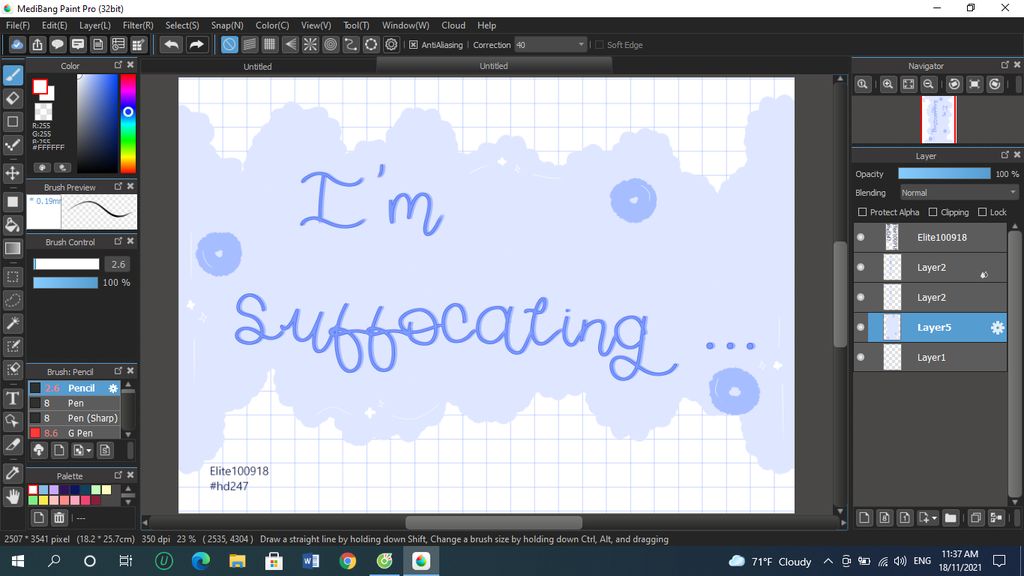Viewport: 1024px width, 576px height.
Task: Enable the Soft Edge checkbox
Action: click(599, 45)
